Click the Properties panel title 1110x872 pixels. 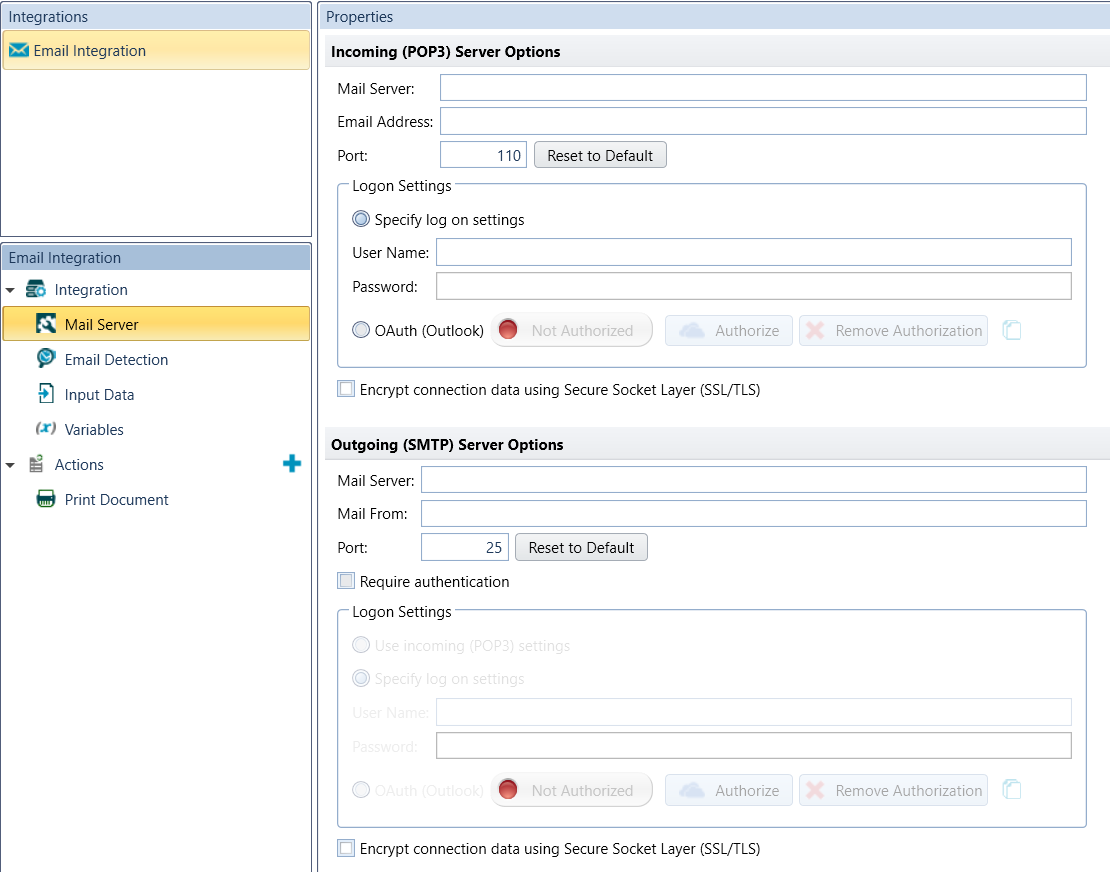tap(359, 17)
